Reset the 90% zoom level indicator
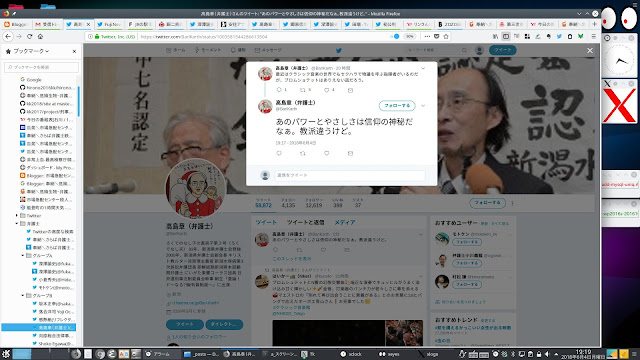The width and height of the screenshot is (640, 360). [x=410, y=36]
